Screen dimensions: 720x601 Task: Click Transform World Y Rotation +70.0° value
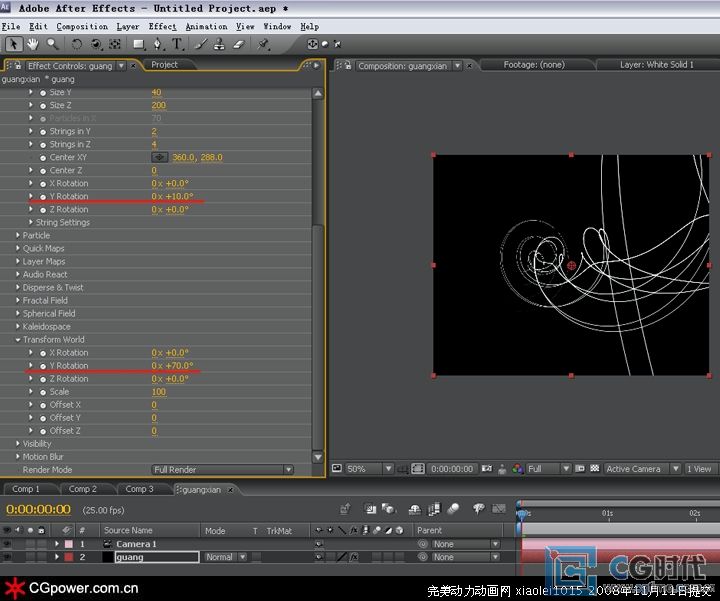click(179, 366)
